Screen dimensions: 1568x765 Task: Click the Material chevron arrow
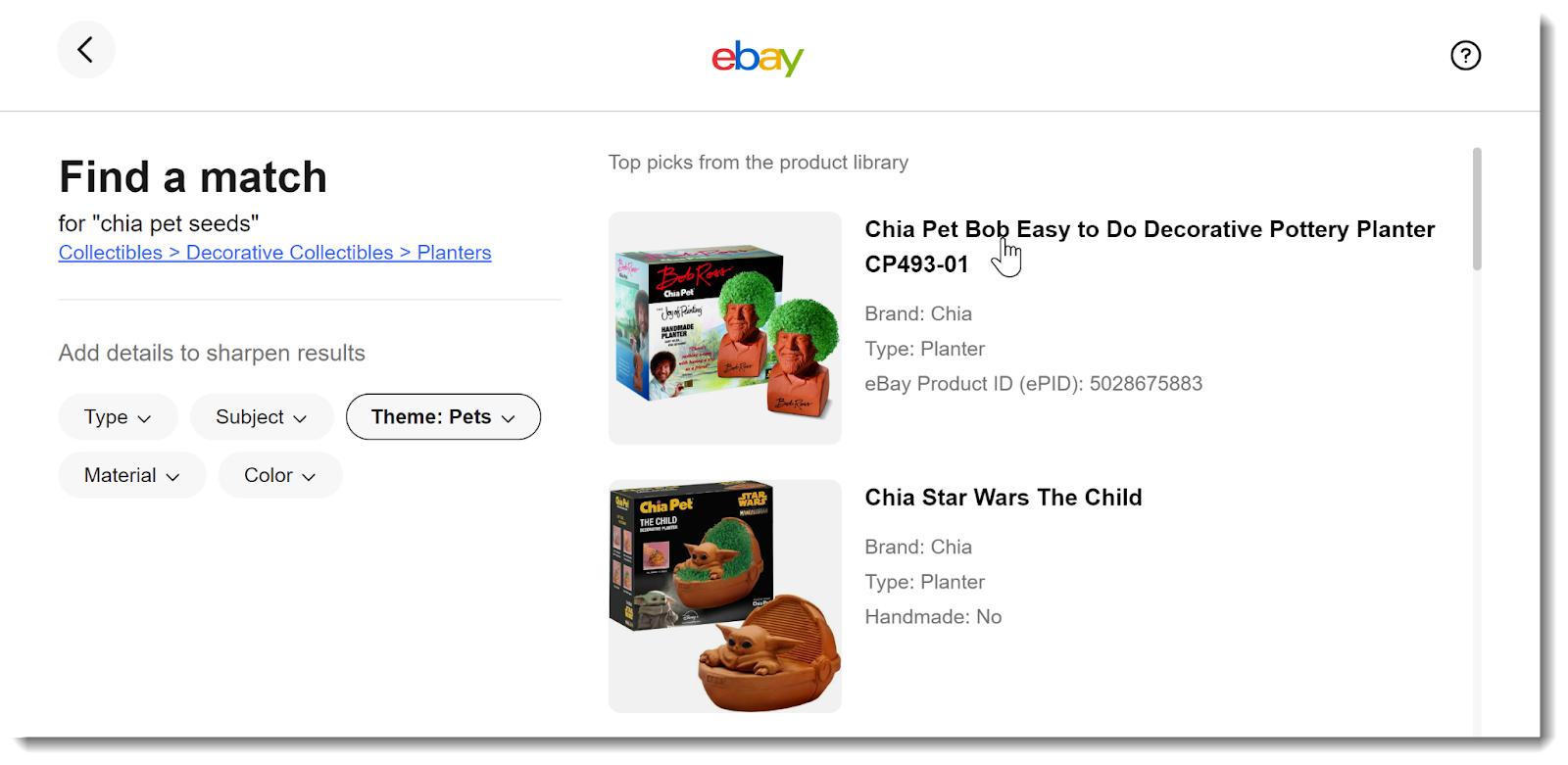(172, 477)
